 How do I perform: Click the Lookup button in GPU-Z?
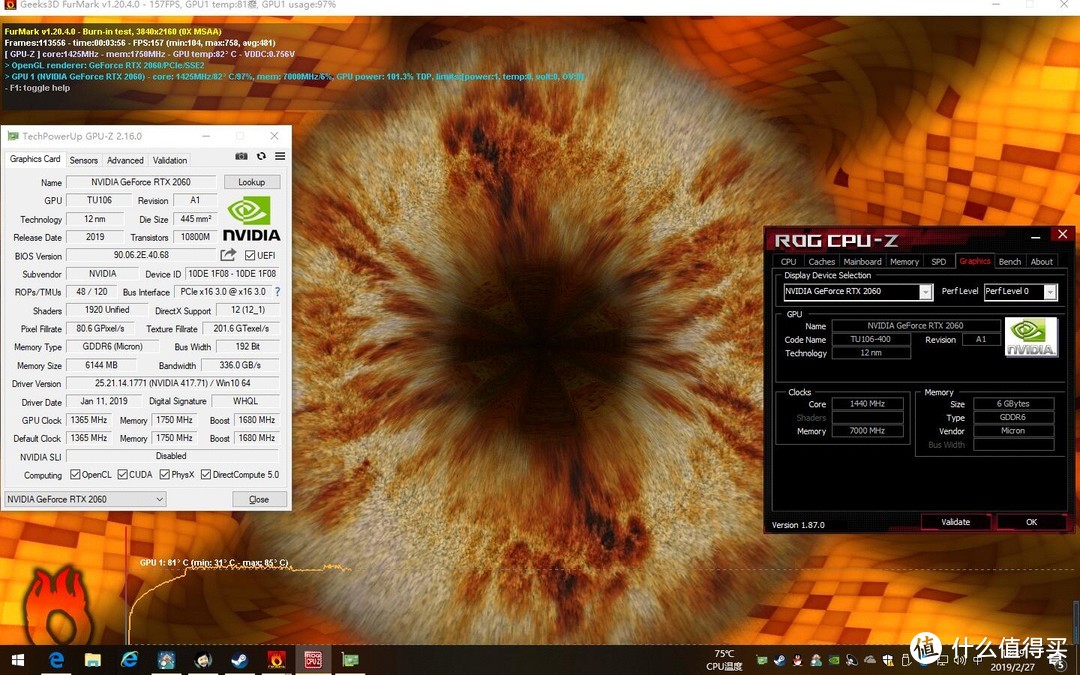251,182
